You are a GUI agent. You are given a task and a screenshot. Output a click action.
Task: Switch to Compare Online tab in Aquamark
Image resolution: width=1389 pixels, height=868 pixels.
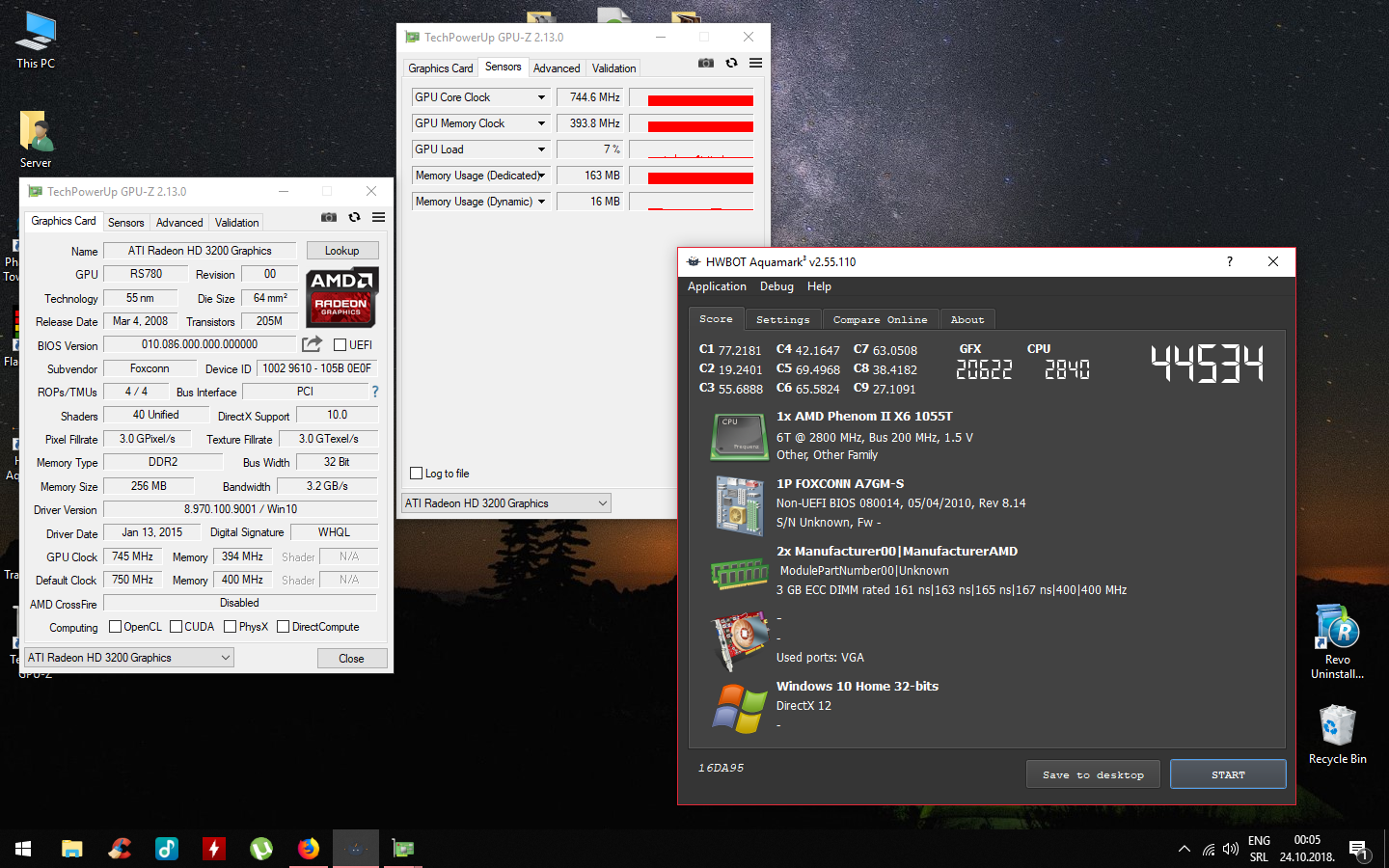pyautogui.click(x=881, y=319)
